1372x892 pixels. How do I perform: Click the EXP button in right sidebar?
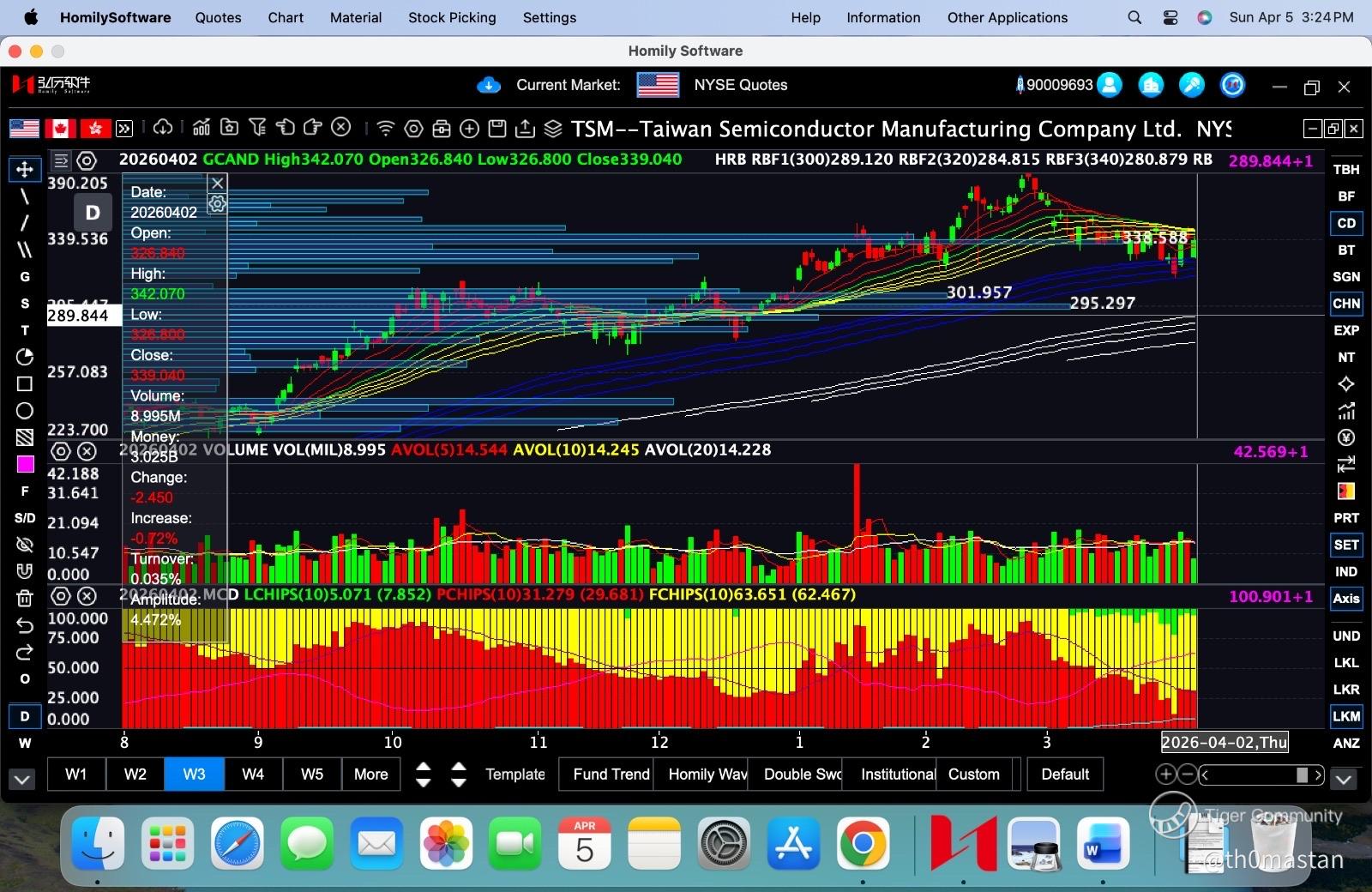1346,330
